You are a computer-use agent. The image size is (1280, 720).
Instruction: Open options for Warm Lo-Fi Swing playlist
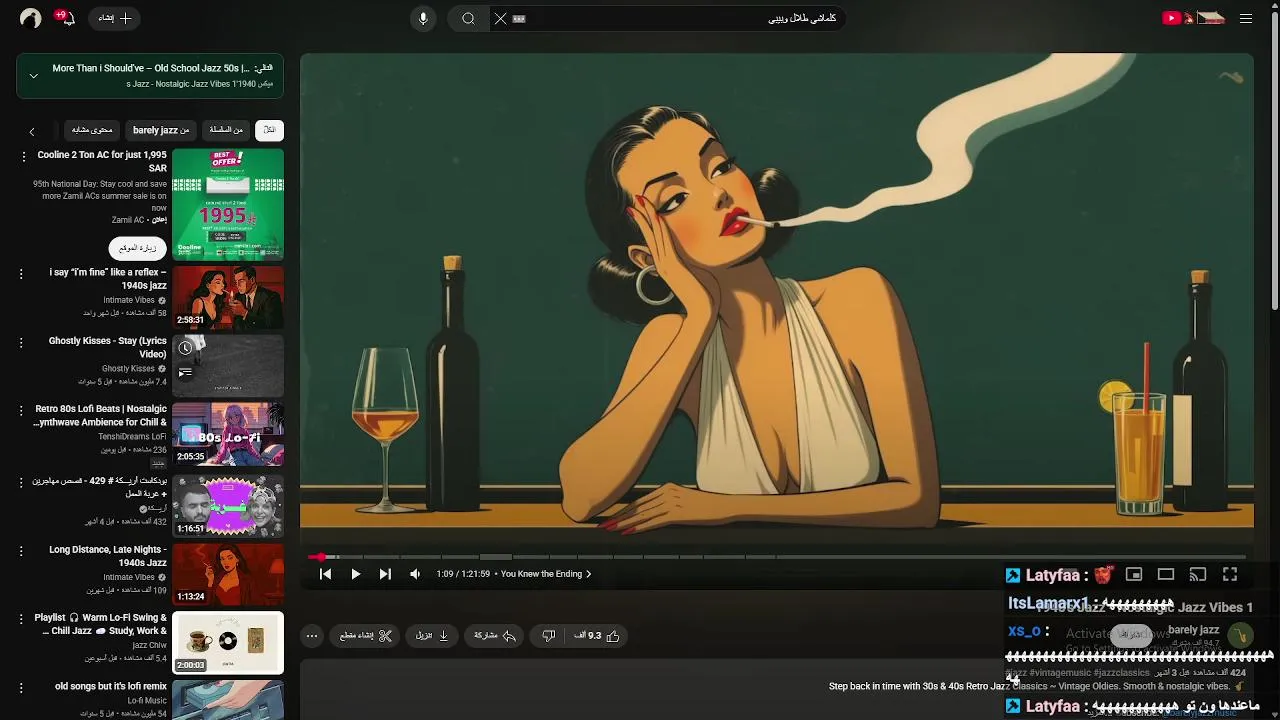tap(21, 619)
